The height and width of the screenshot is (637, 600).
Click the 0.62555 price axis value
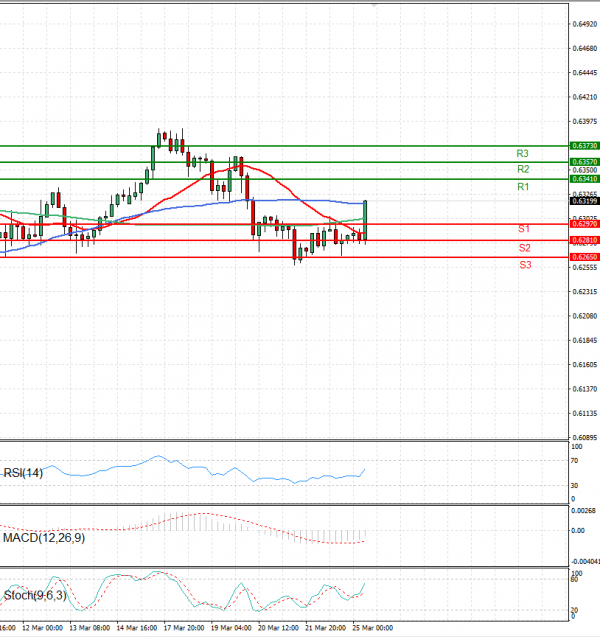tap(585, 267)
